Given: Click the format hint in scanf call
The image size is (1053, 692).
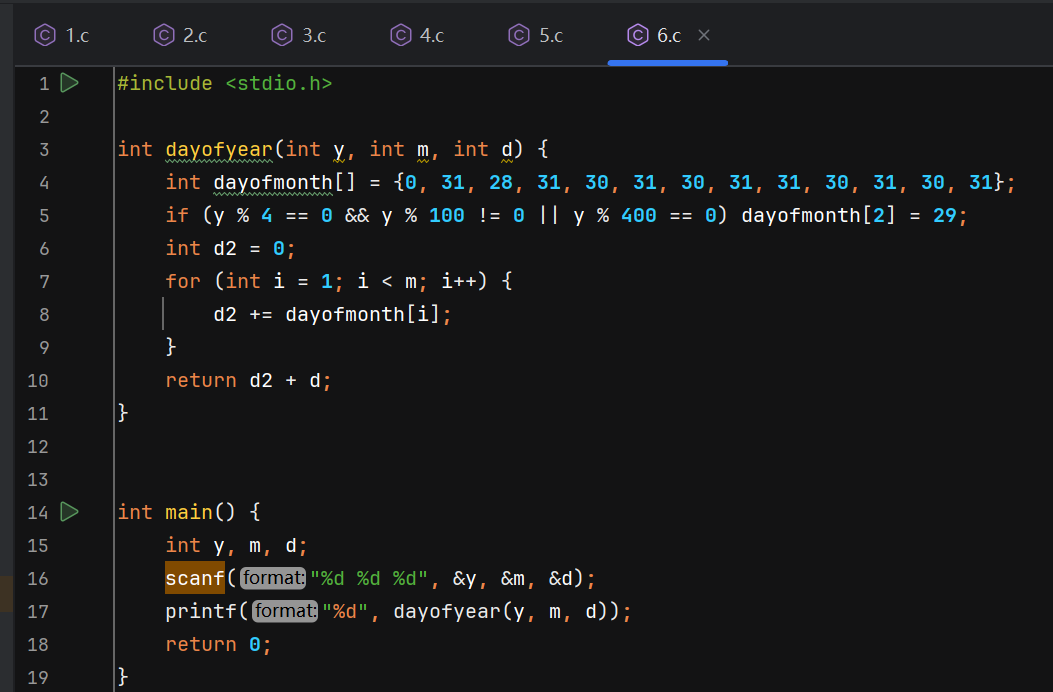Looking at the screenshot, I should click(x=274, y=578).
